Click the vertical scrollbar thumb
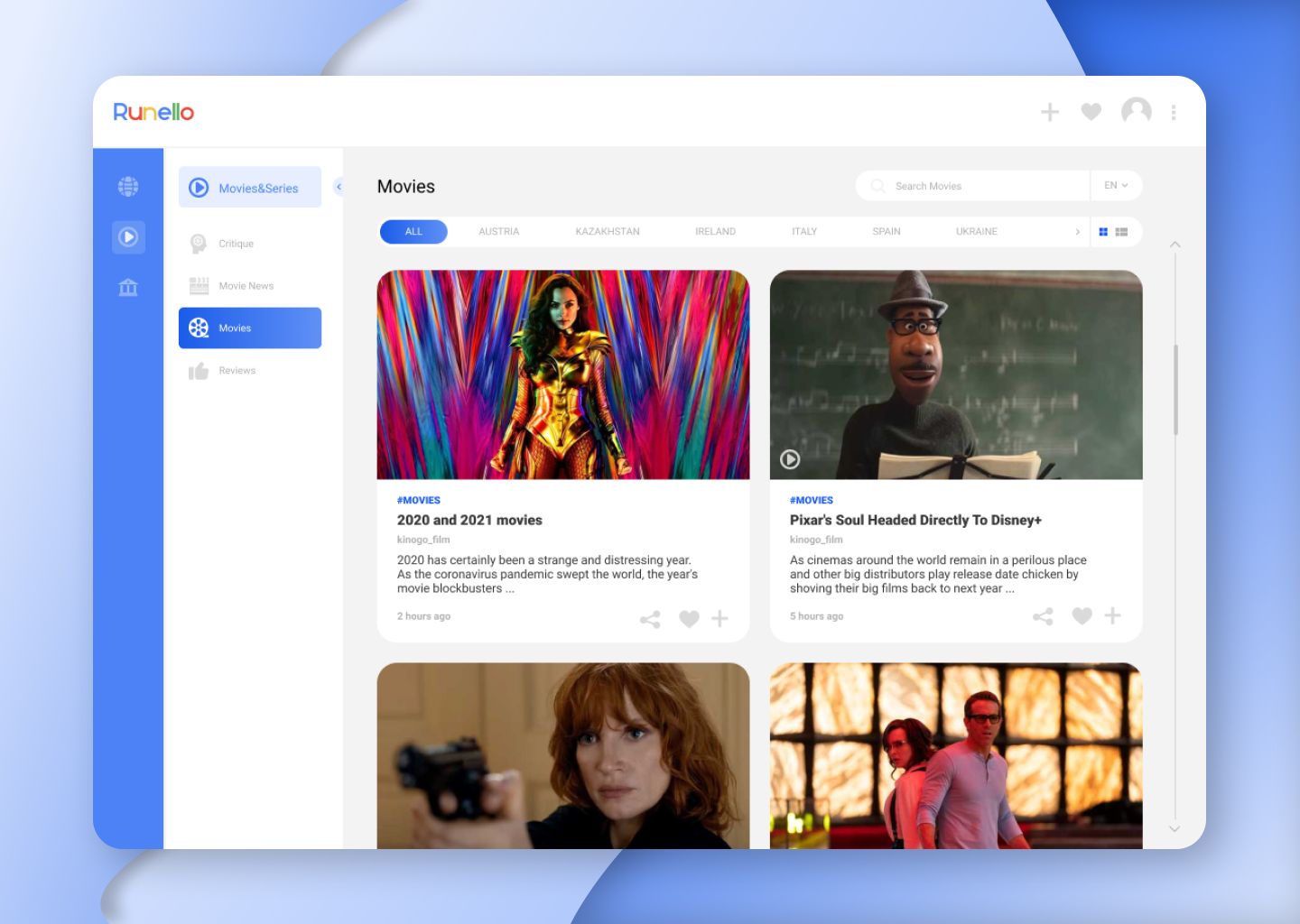This screenshot has width=1300, height=924. [x=1175, y=390]
